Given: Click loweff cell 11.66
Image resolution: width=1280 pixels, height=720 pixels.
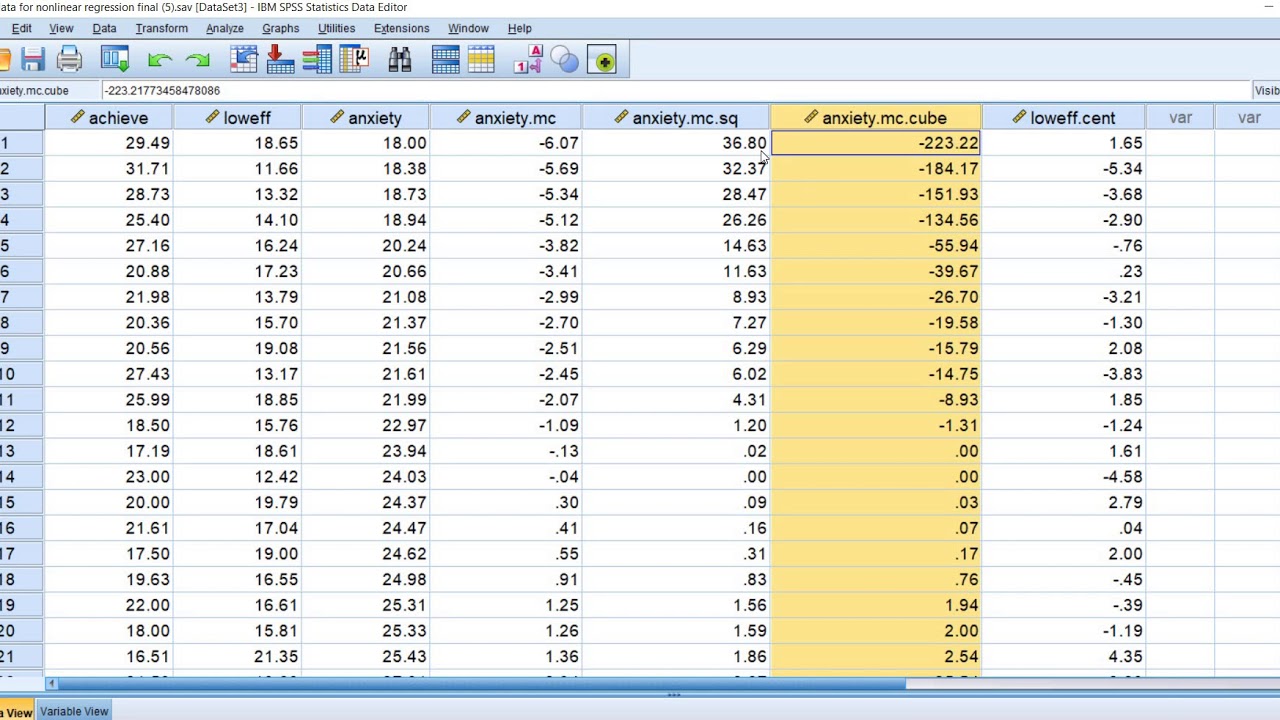Looking at the screenshot, I should pyautogui.click(x=237, y=169).
